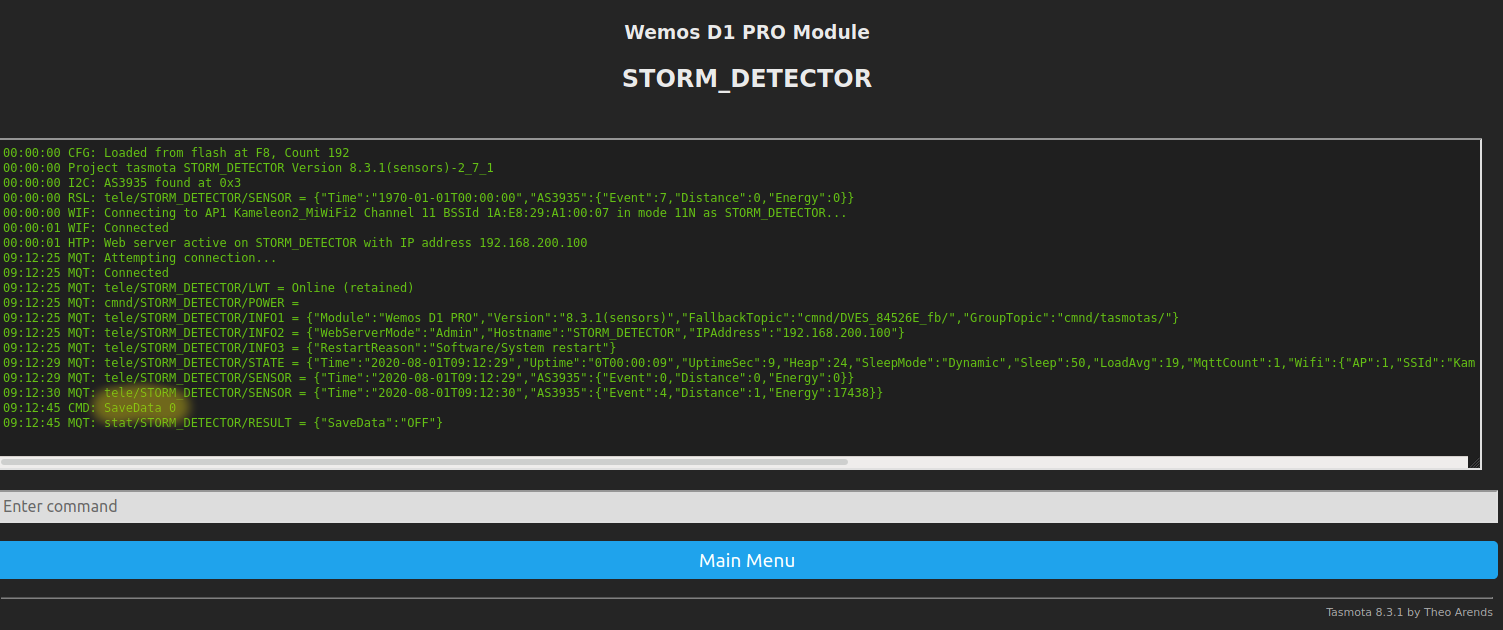Click the INFO1 Module log line

[x=590, y=318]
